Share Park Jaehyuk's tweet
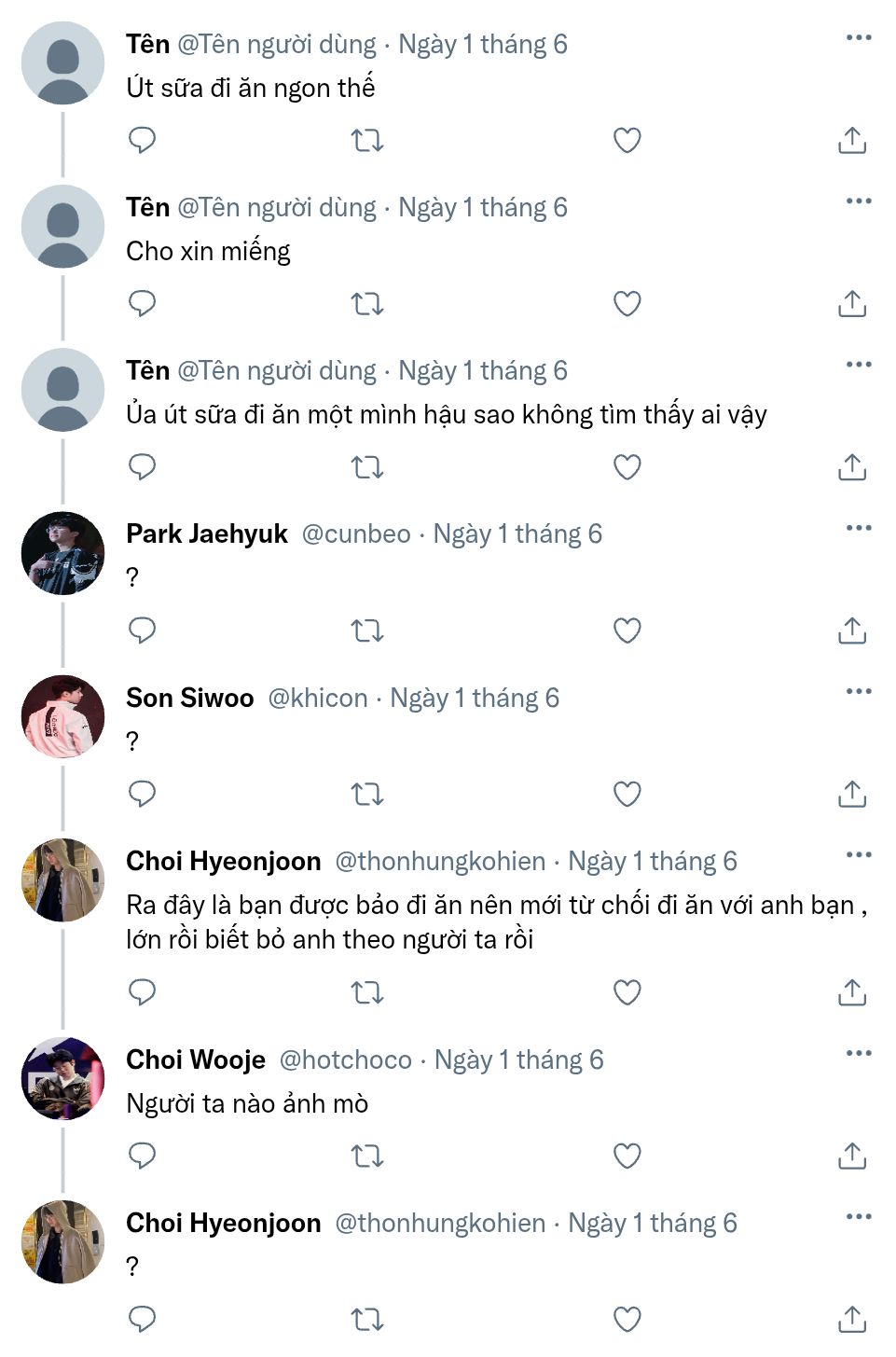The width and height of the screenshot is (896, 1357). coord(852,631)
